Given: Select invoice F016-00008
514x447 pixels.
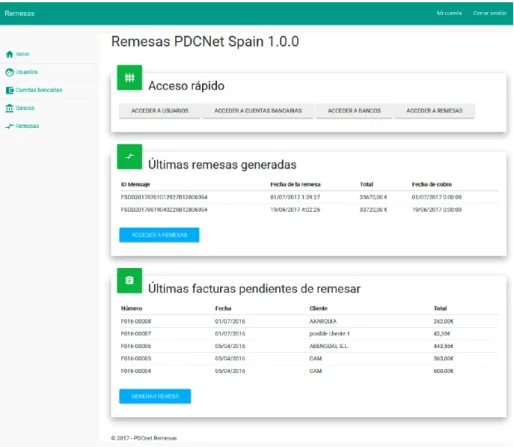Looking at the screenshot, I should [x=309, y=321].
